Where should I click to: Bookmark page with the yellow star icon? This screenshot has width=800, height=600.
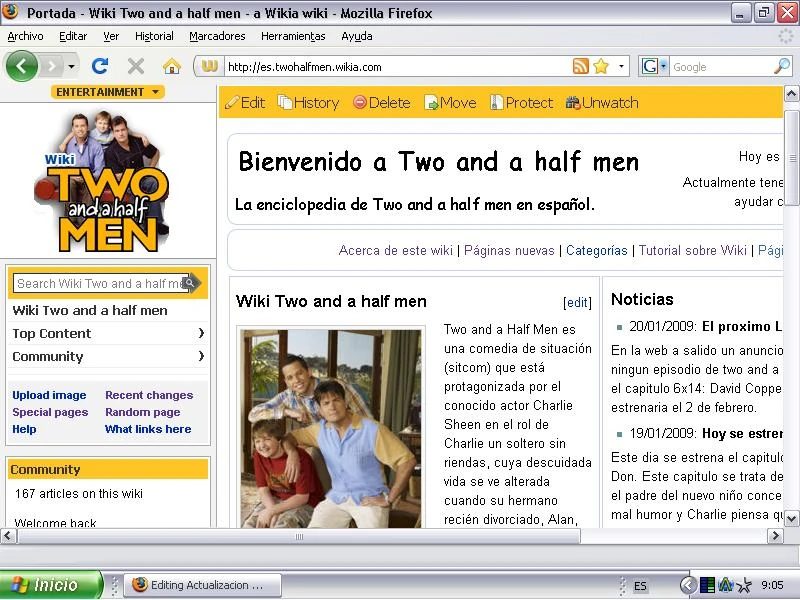click(x=602, y=66)
